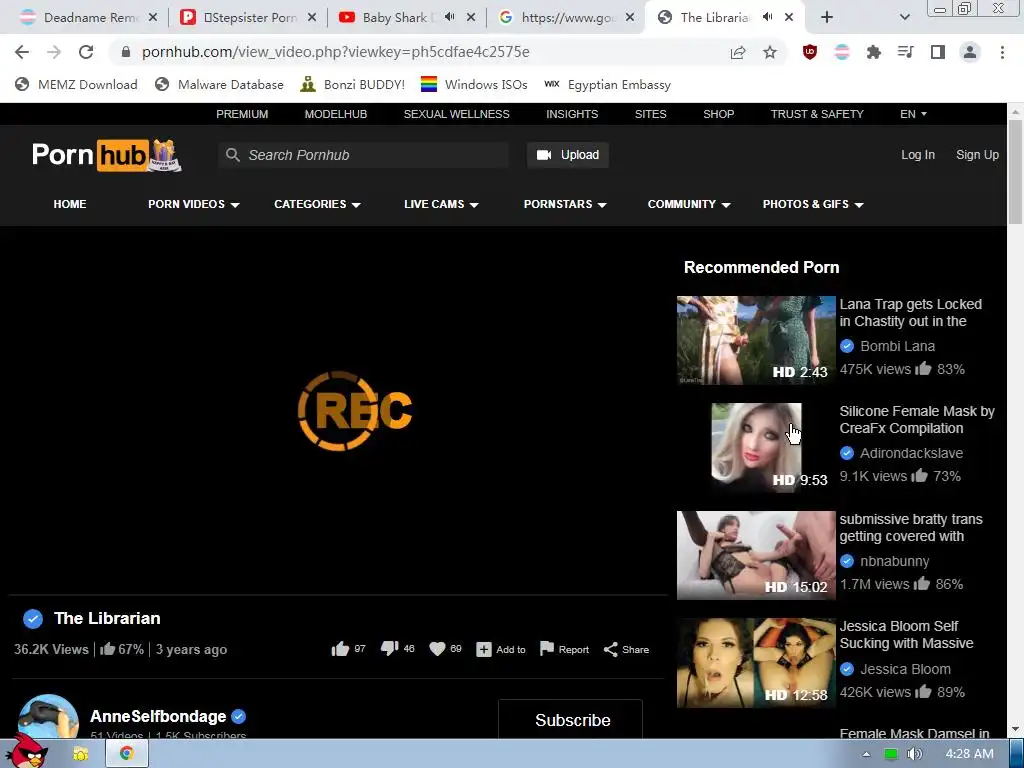The width and height of the screenshot is (1024, 768).
Task: Click the Sign Up link
Action: click(x=977, y=155)
